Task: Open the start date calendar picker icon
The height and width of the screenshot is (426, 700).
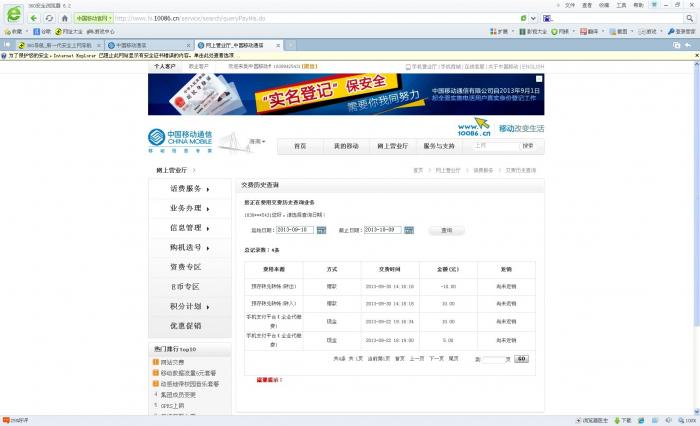Action: (x=321, y=230)
